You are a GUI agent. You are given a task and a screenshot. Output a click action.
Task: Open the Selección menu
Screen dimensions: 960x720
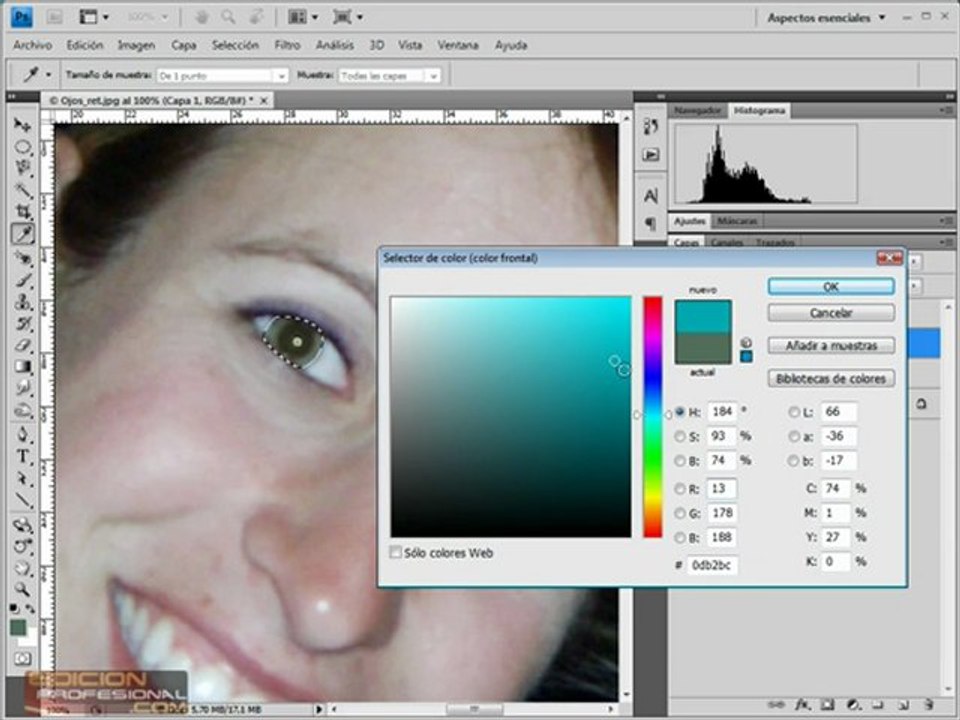point(235,45)
